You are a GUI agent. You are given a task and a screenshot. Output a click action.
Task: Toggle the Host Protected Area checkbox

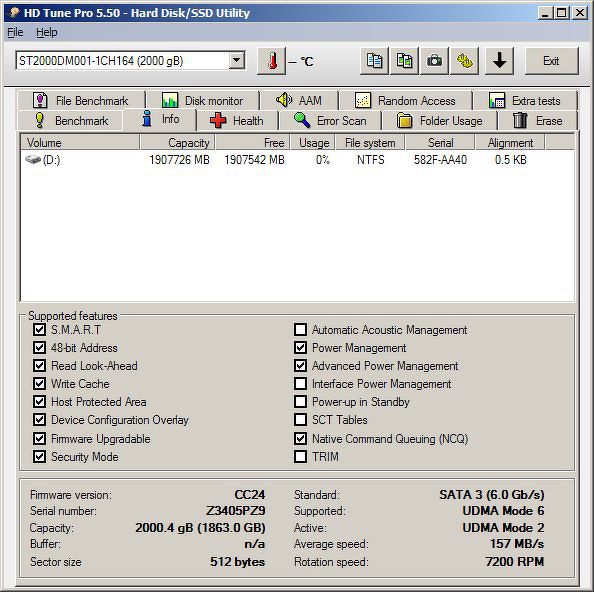coord(39,401)
